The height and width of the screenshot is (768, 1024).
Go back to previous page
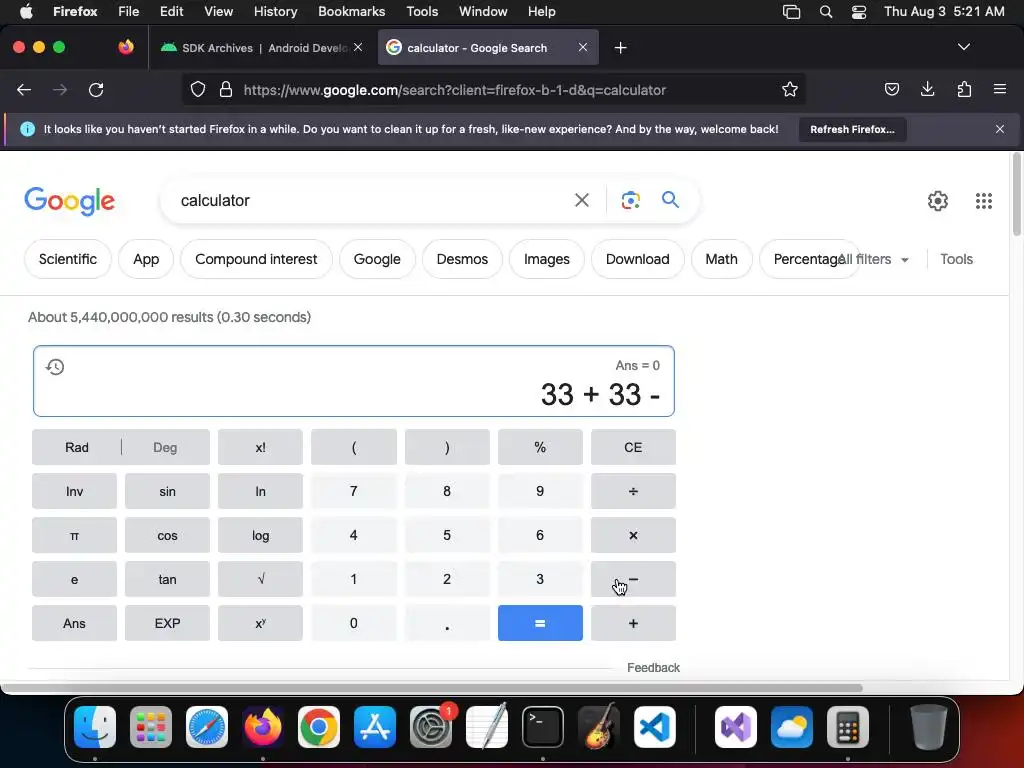(24, 89)
